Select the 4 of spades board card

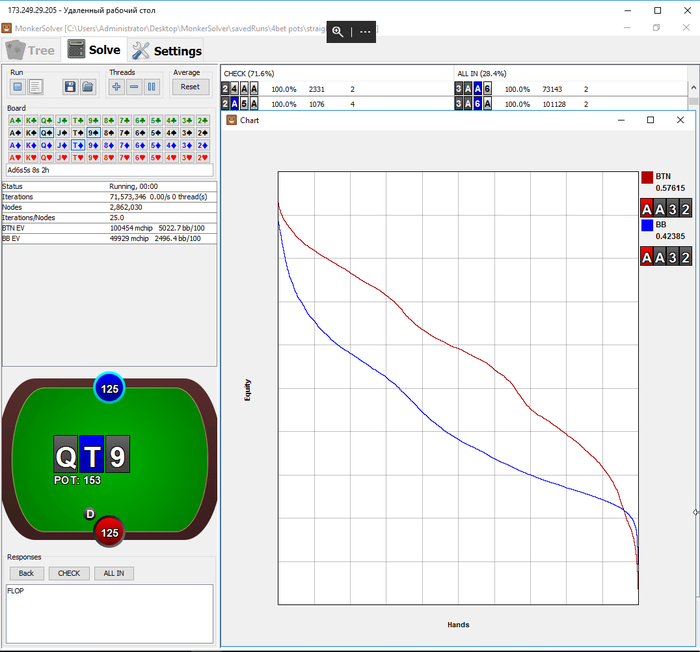pyautogui.click(x=171, y=133)
